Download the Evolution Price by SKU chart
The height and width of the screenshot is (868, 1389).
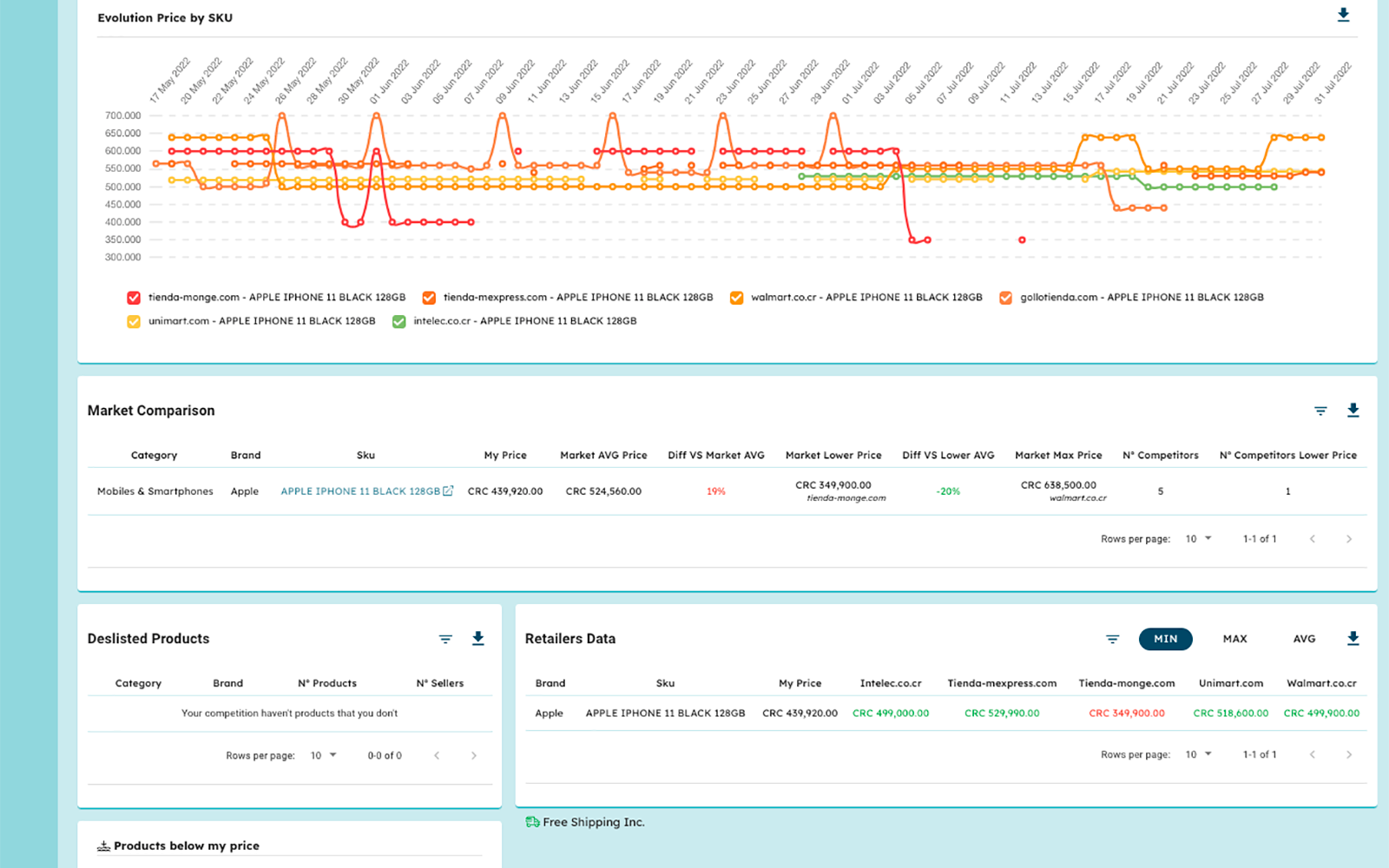[1343, 15]
